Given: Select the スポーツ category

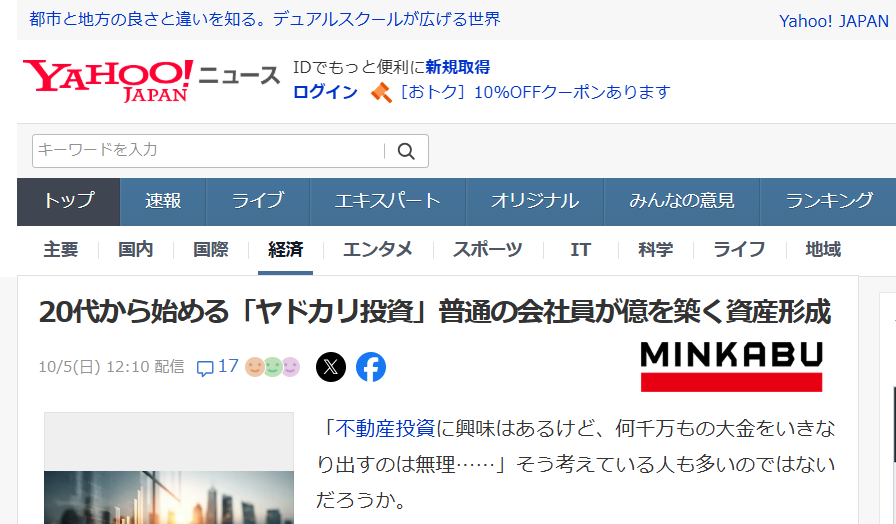Looking at the screenshot, I should pyautogui.click(x=487, y=249).
